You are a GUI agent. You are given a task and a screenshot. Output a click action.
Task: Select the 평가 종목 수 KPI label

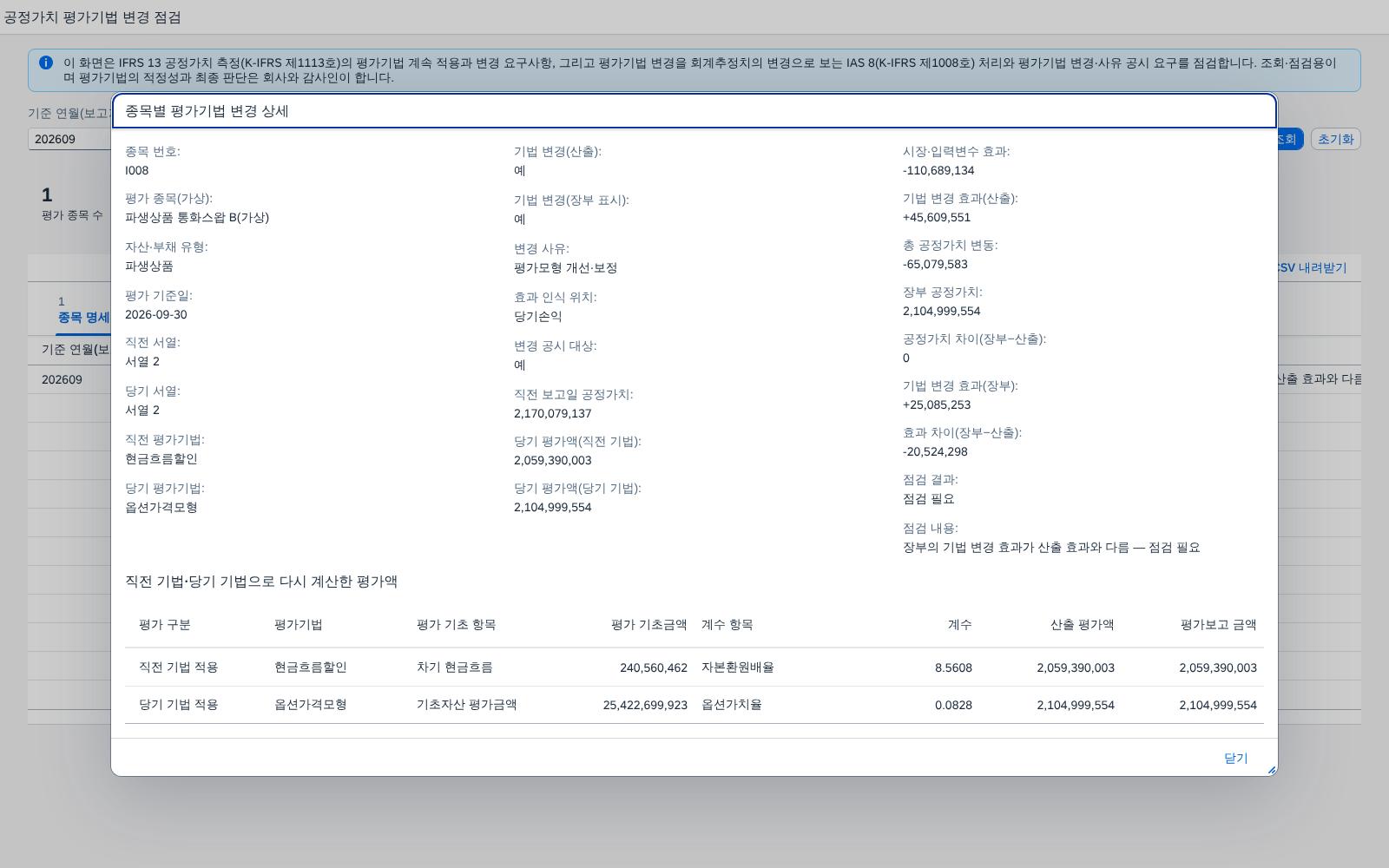point(72,214)
